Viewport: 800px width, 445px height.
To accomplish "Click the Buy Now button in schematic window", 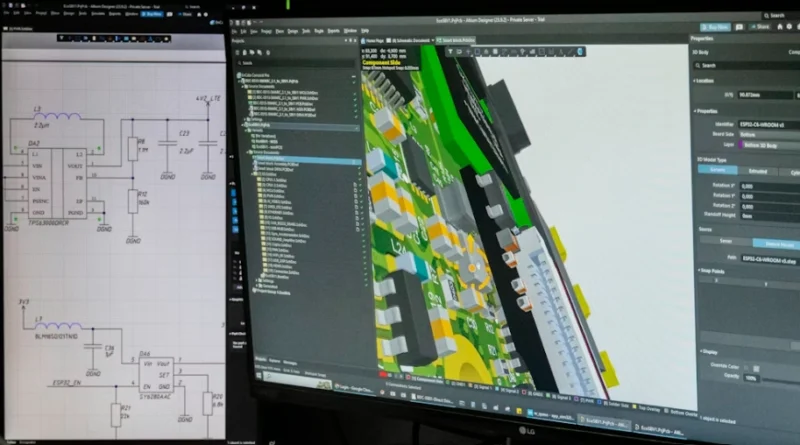I will (x=152, y=14).
